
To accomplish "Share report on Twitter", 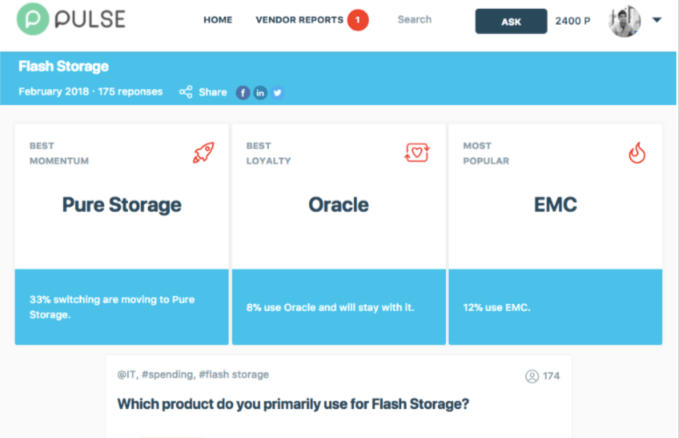I will [x=277, y=92].
